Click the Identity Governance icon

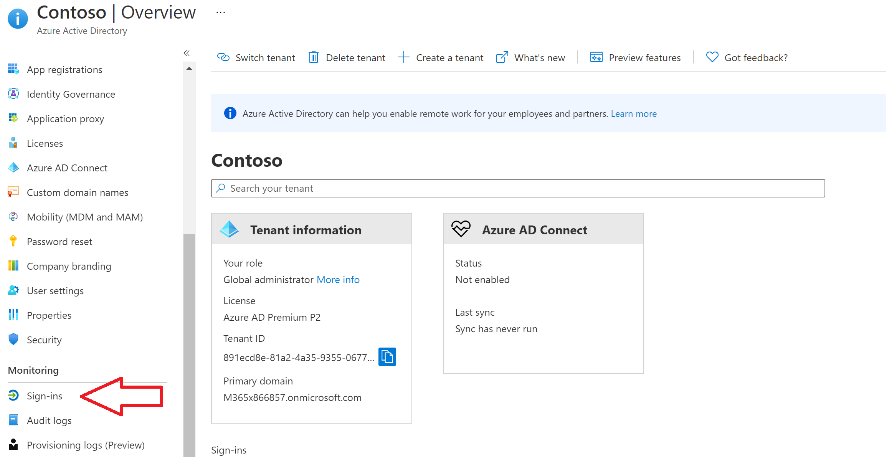[x=13, y=94]
